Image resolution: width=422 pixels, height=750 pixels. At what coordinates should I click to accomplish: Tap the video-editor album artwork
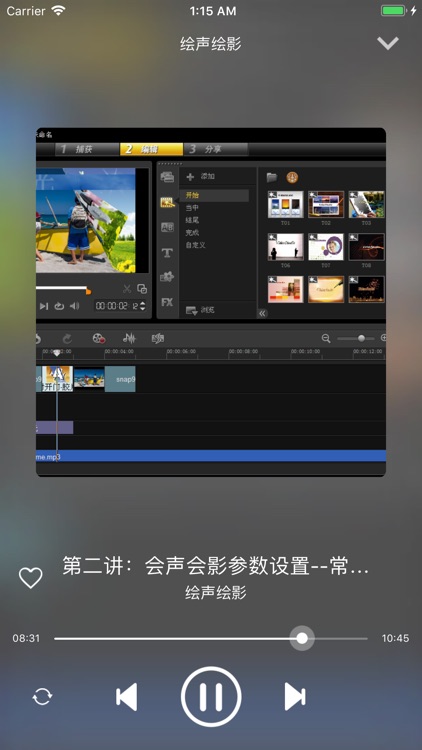[211, 302]
